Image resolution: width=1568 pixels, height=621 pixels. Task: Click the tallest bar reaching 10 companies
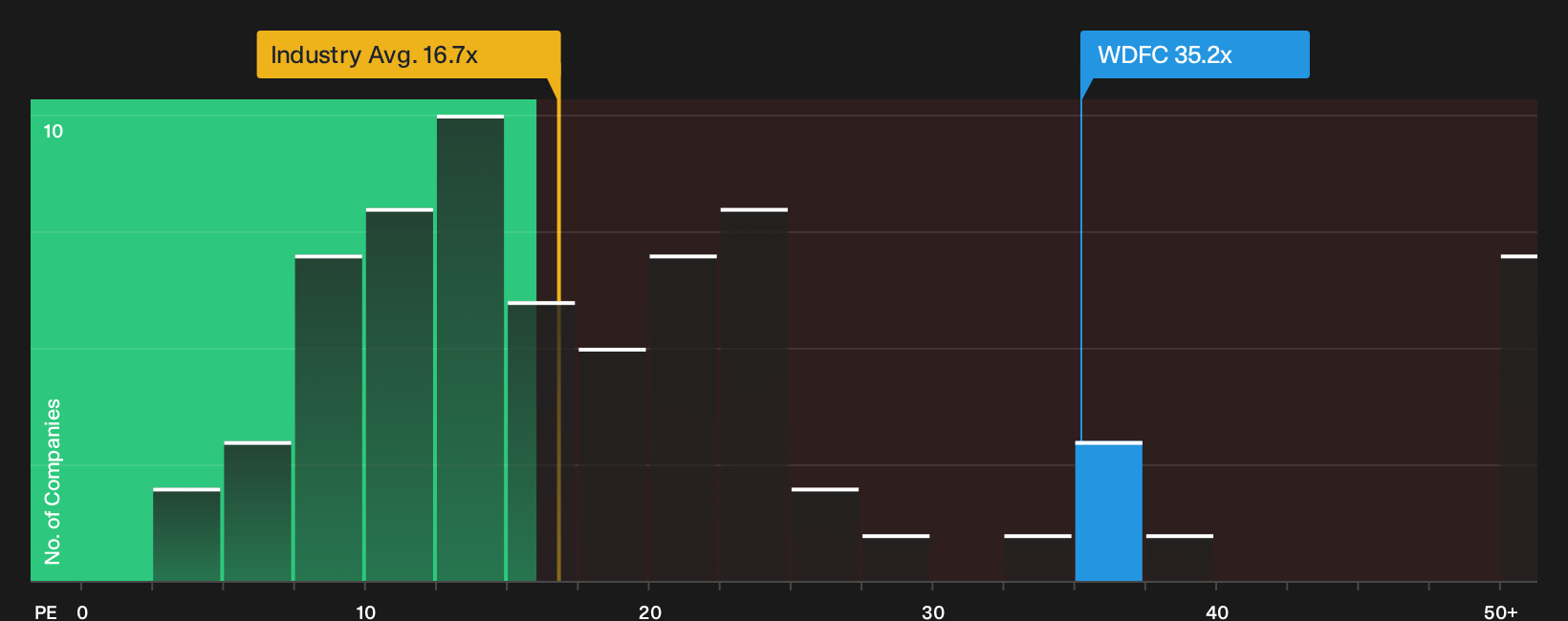click(x=470, y=348)
